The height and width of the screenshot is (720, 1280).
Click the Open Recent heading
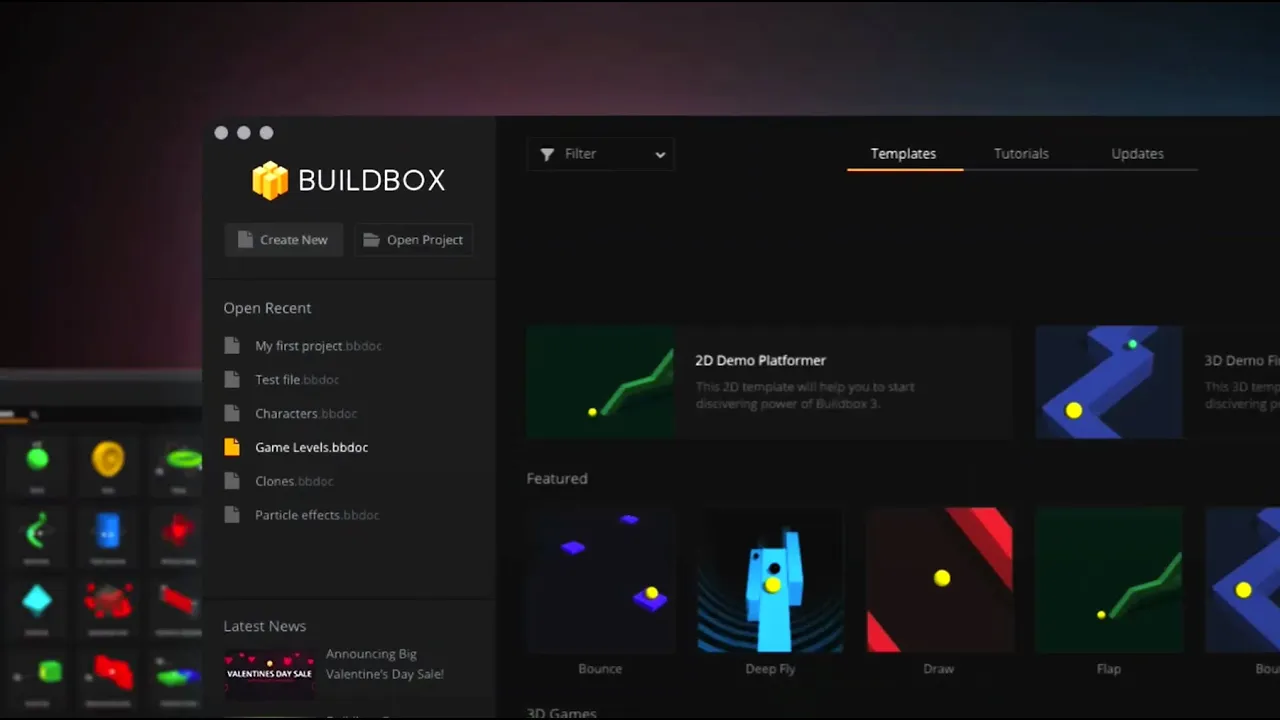click(x=267, y=308)
